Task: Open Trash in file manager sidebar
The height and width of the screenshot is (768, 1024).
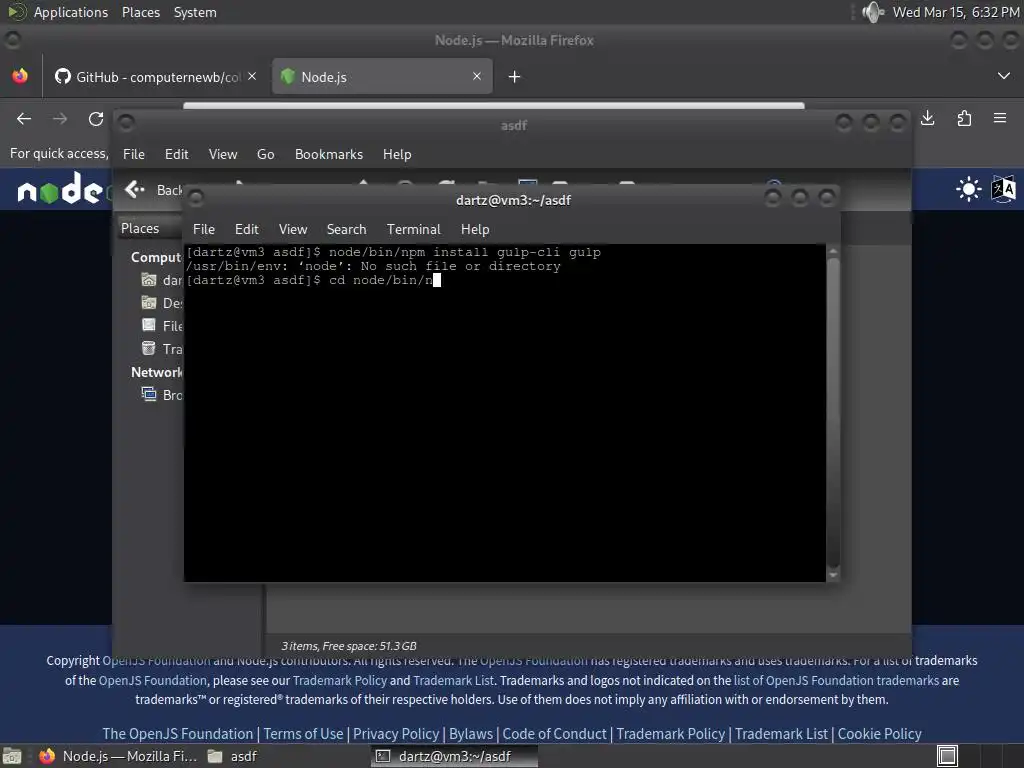Action: 161,349
